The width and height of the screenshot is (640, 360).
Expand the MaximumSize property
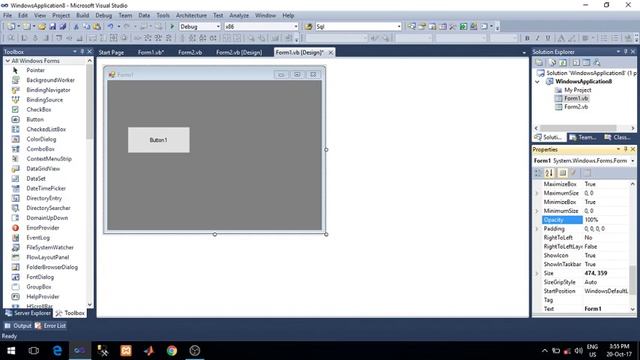(537, 193)
